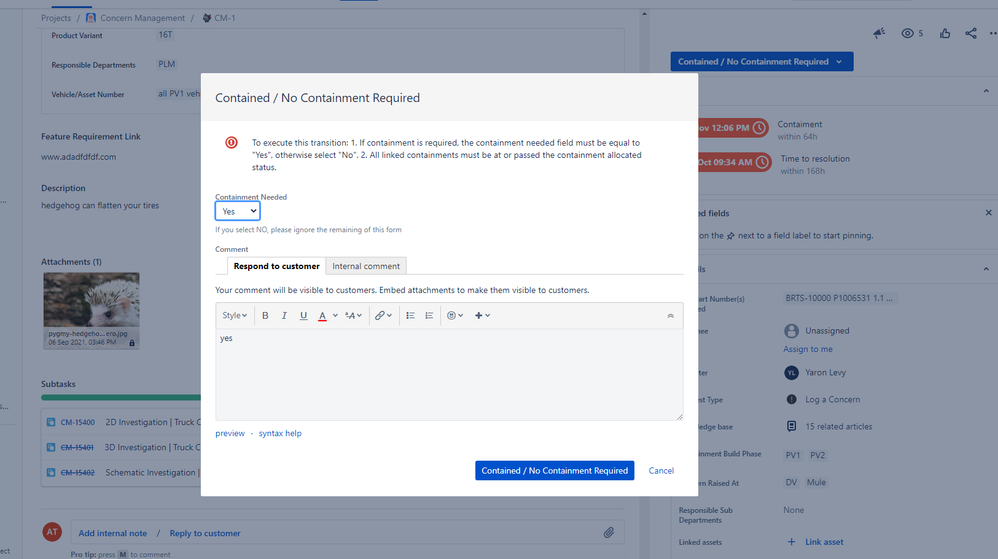Image resolution: width=998 pixels, height=559 pixels.
Task: Toggle italic formatting in comment editor
Action: click(x=284, y=315)
